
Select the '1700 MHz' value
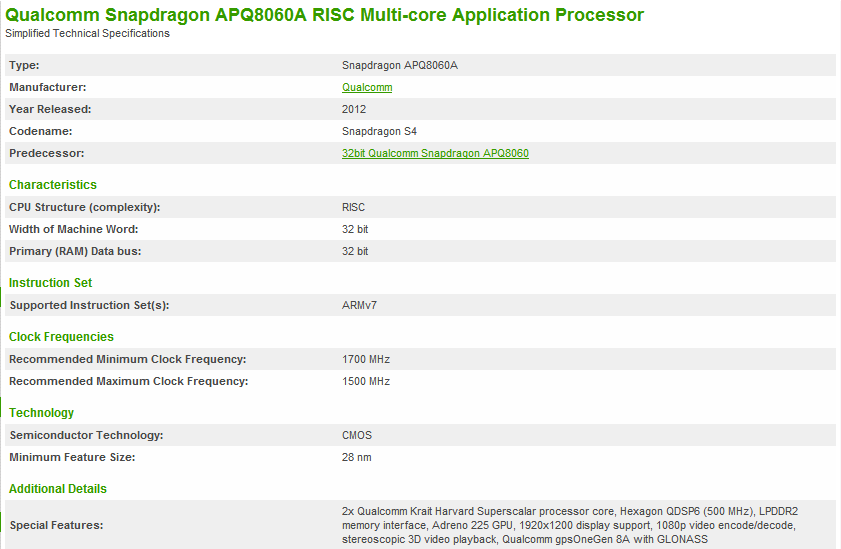[x=366, y=360]
